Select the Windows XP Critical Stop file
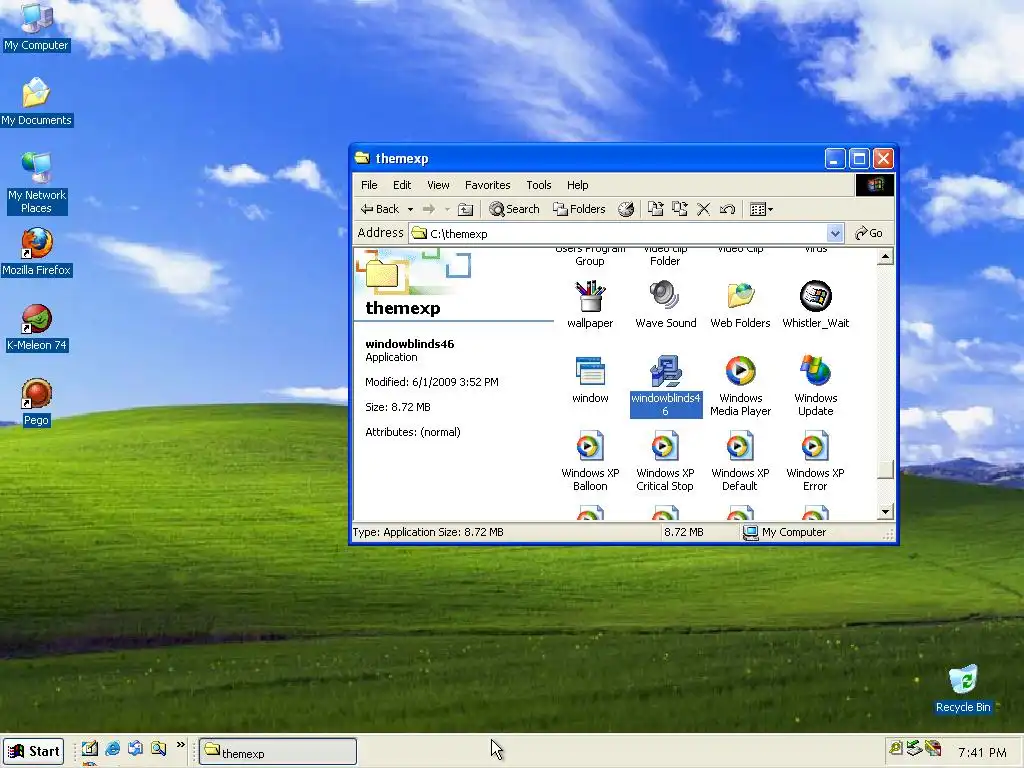 (665, 461)
